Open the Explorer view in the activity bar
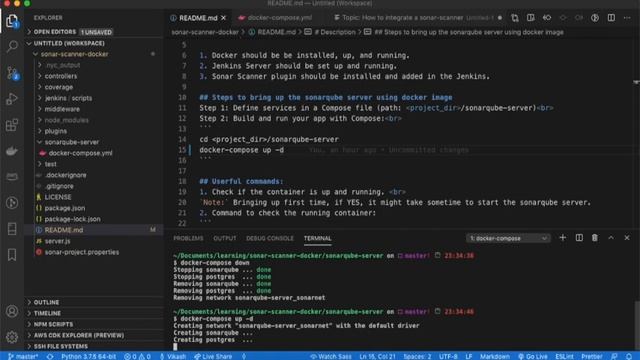Screen dimensions: 640x360 12,21
